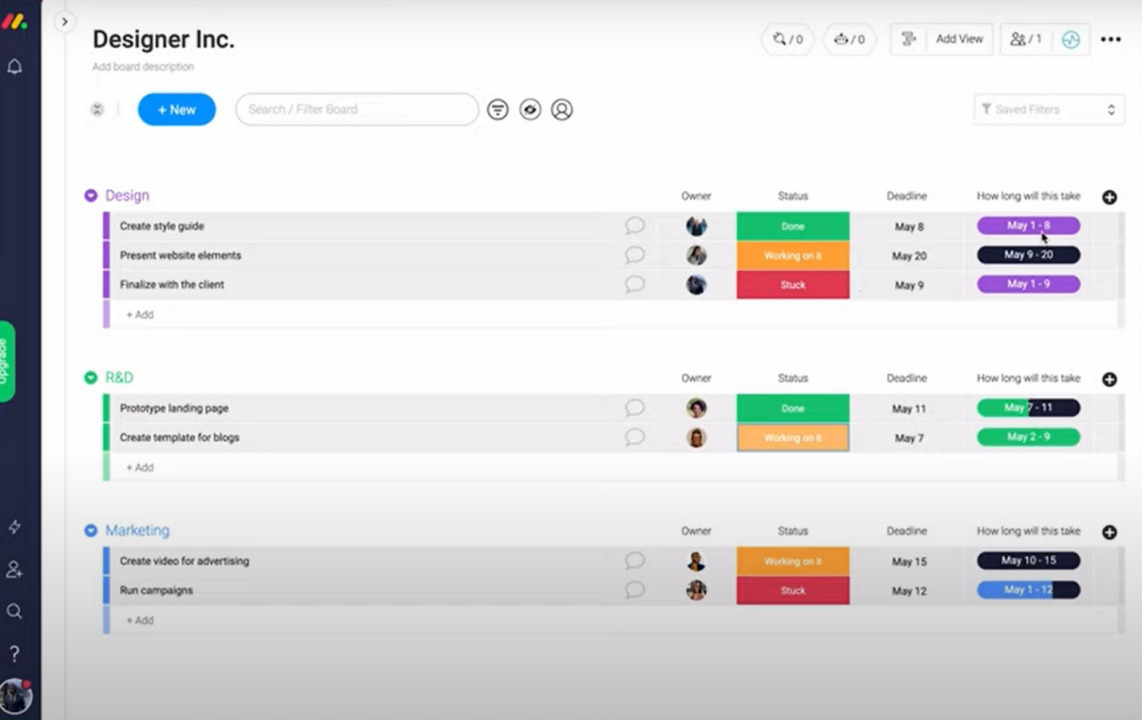Click the May 1 - 8 timeline bar for Create style guide
The height and width of the screenshot is (720, 1142).
(x=1028, y=226)
